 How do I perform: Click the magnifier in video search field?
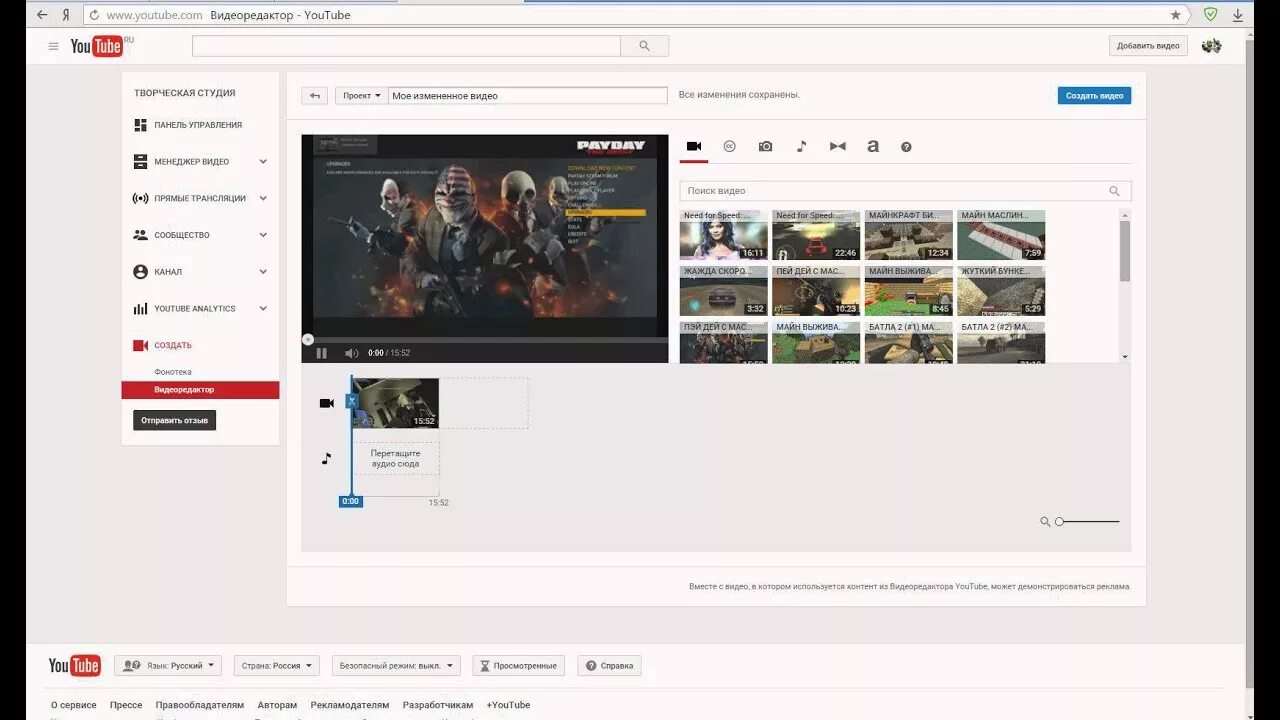point(1114,191)
